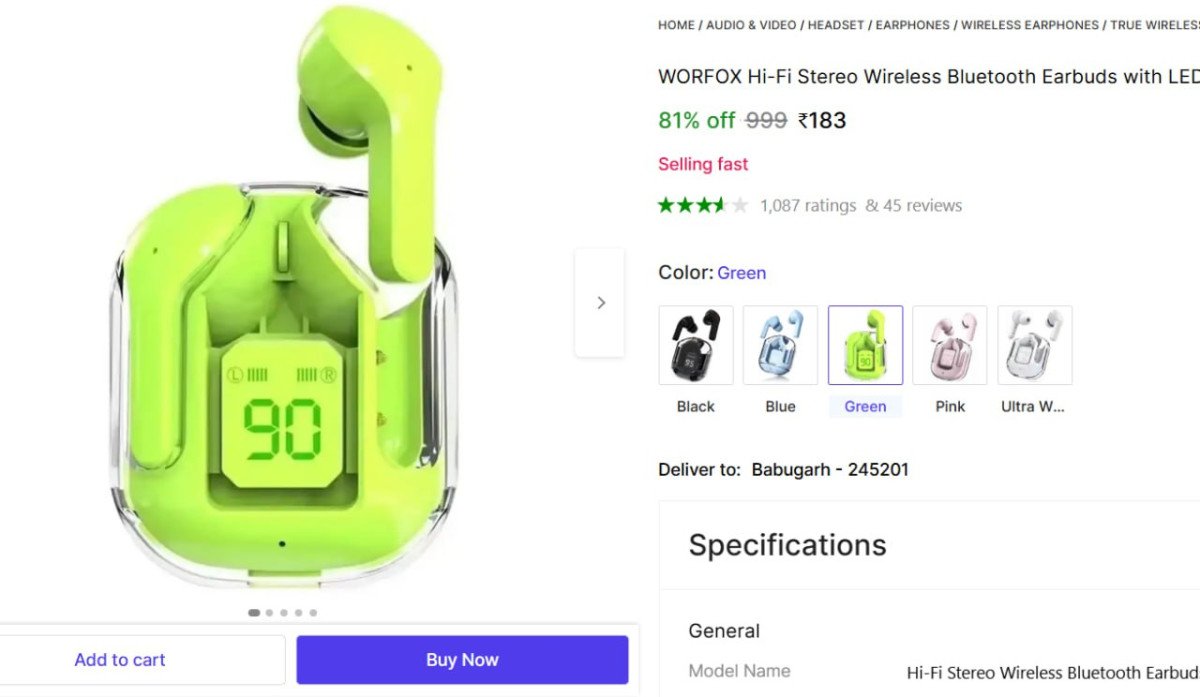This screenshot has width=1200, height=697.
Task: Go to AUDIO & VIDEO breadcrumb
Action: point(751,25)
